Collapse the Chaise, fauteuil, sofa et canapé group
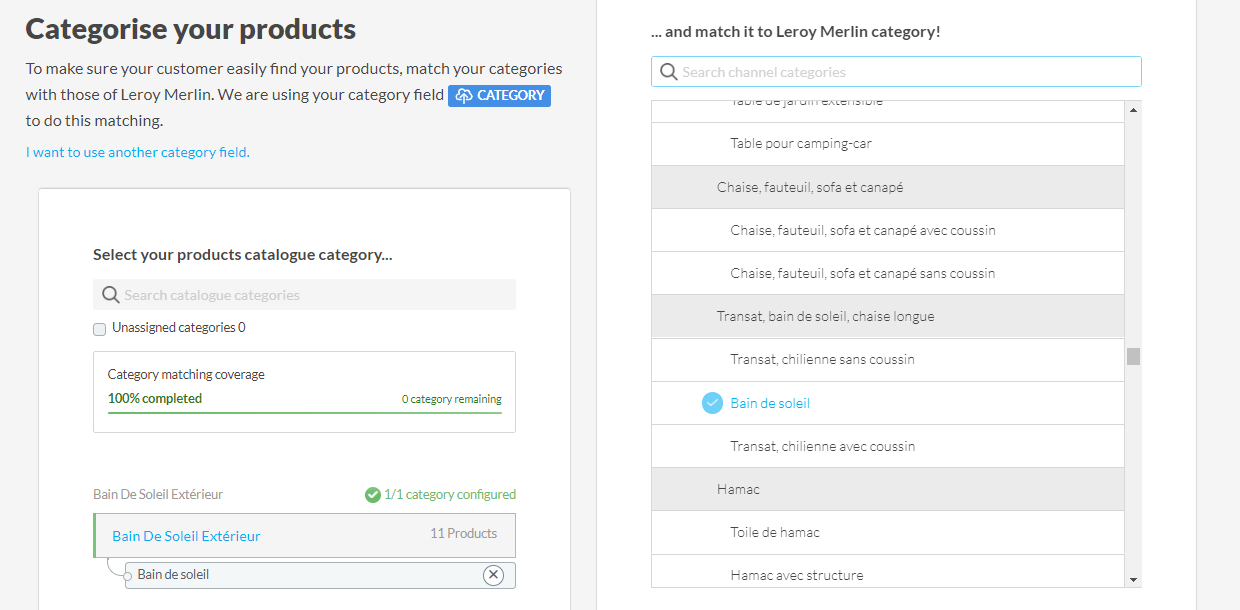Viewport: 1240px width, 610px height. click(x=810, y=188)
